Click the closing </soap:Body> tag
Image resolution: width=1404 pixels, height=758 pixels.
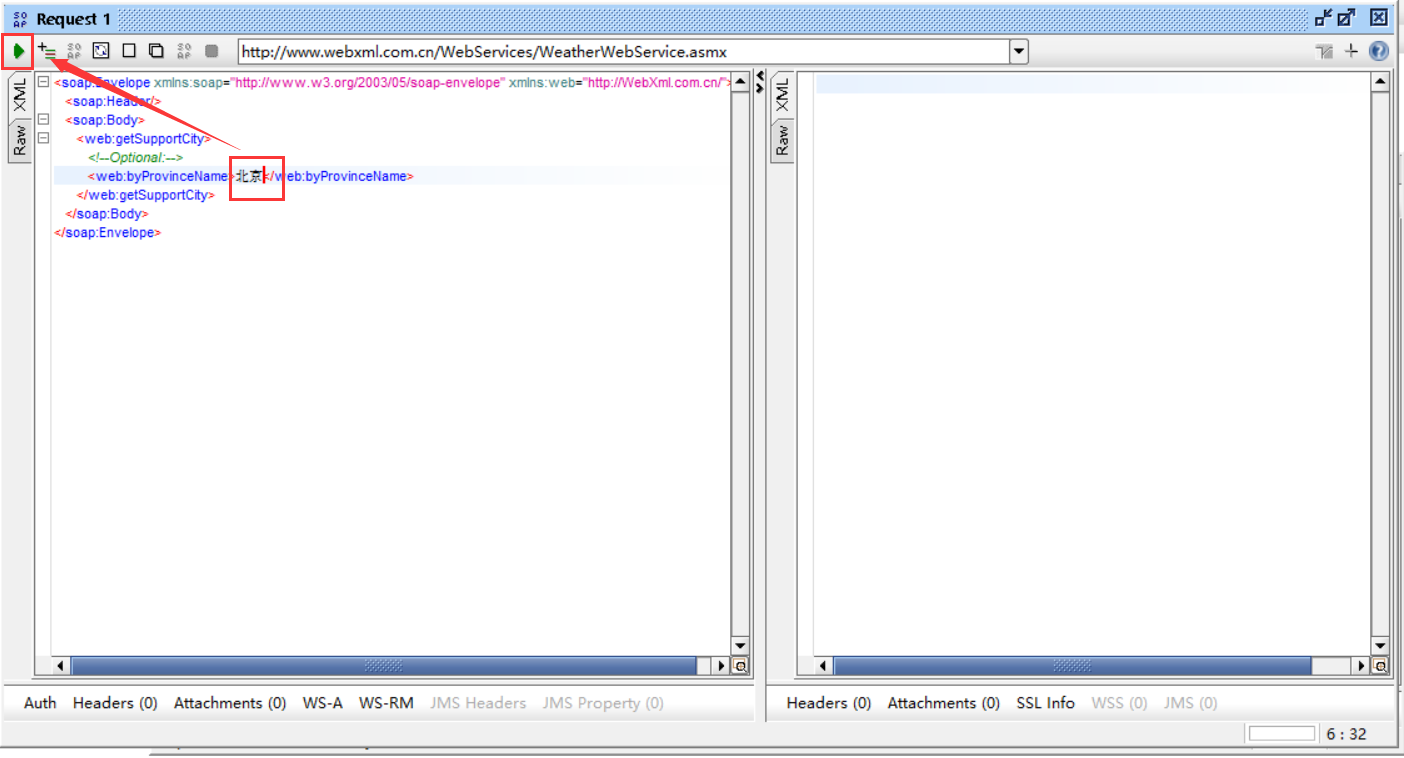[x=107, y=214]
